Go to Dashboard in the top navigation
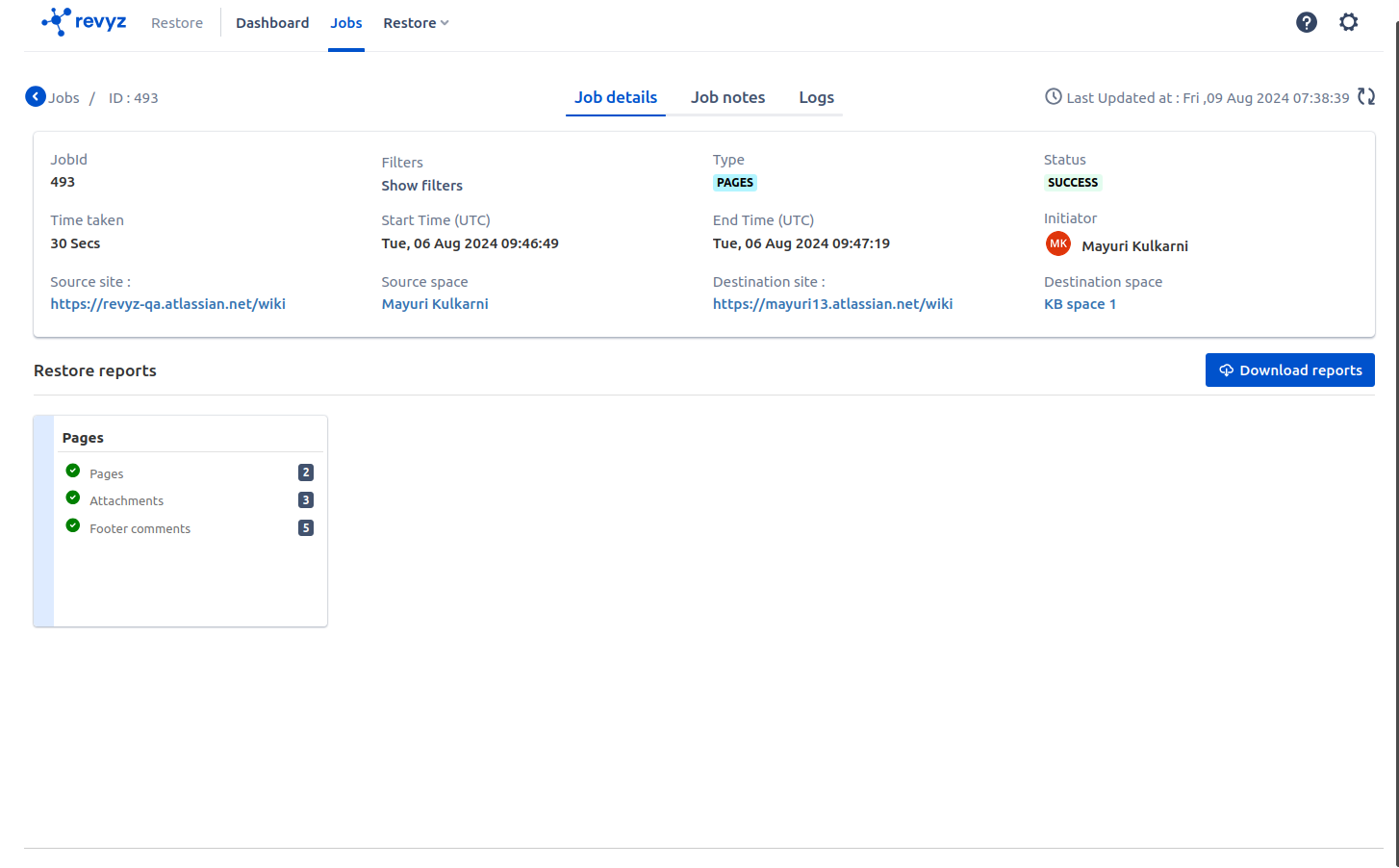The height and width of the screenshot is (868, 1399). pos(272,23)
